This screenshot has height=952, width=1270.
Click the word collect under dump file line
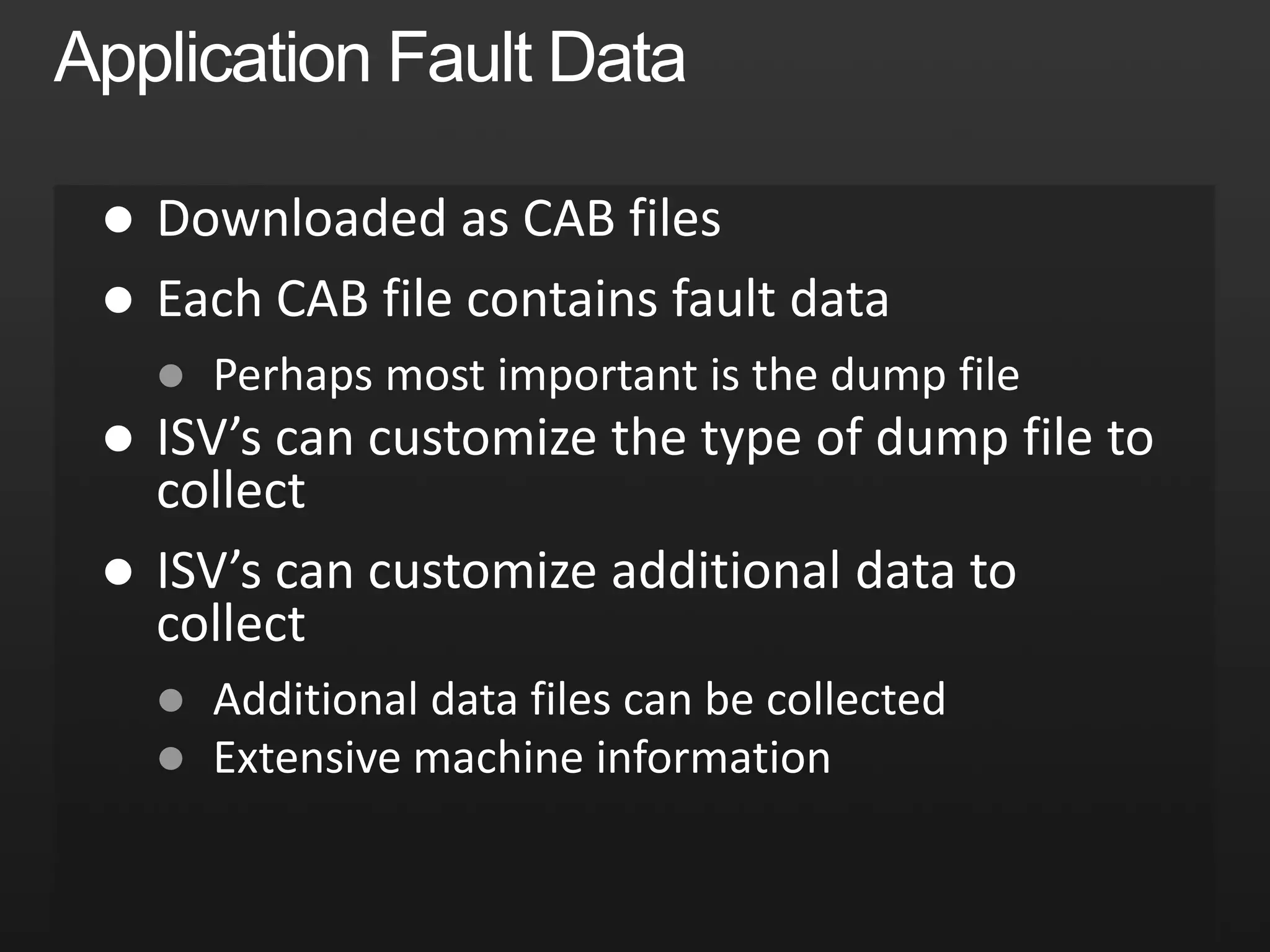coord(231,491)
